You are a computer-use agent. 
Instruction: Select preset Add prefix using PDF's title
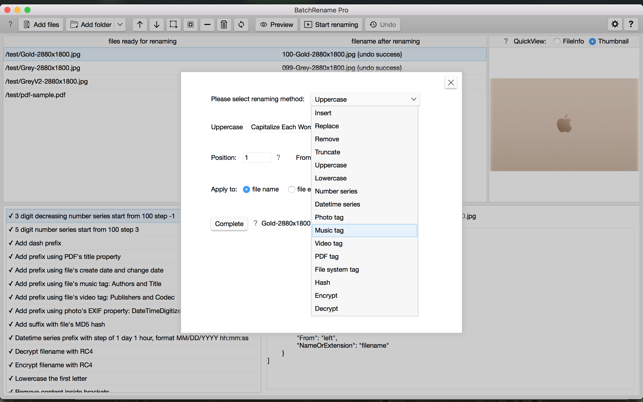coord(93,257)
